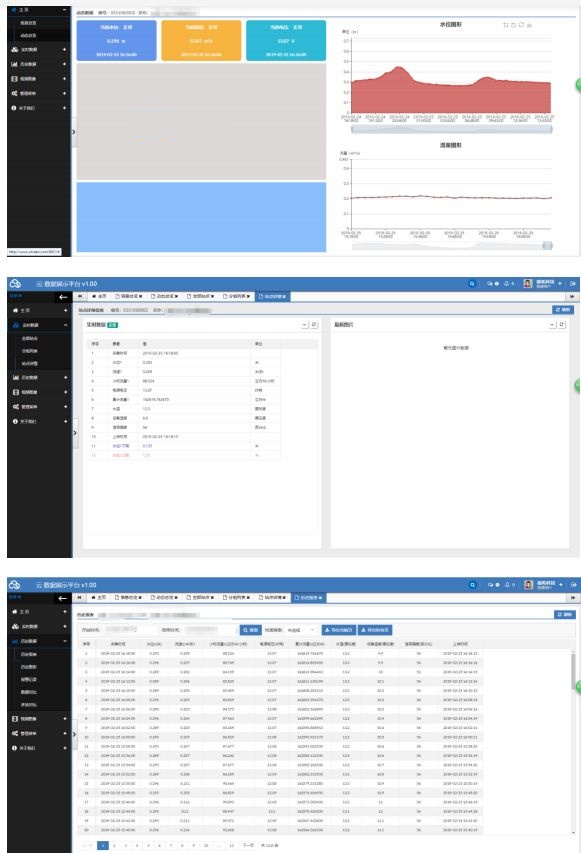Image resolution: width=581 pixels, height=853 pixels.
Task: Refresh the 实时数据 panel using its reload icon
Action: click(x=314, y=325)
